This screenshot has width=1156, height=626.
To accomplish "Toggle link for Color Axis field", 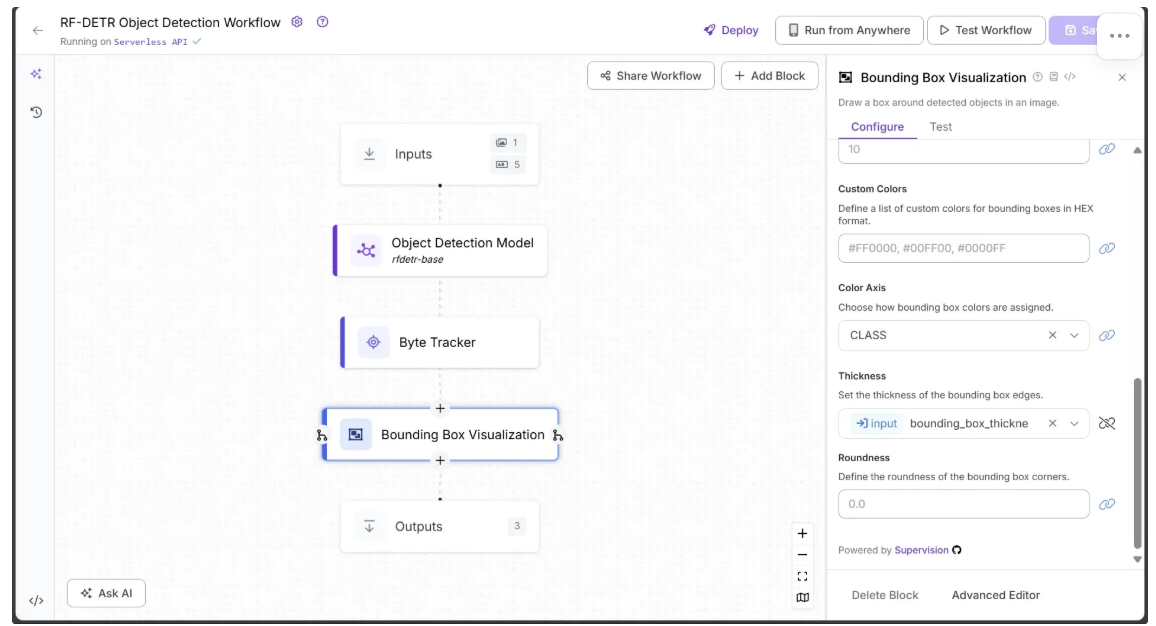I will 1107,335.
